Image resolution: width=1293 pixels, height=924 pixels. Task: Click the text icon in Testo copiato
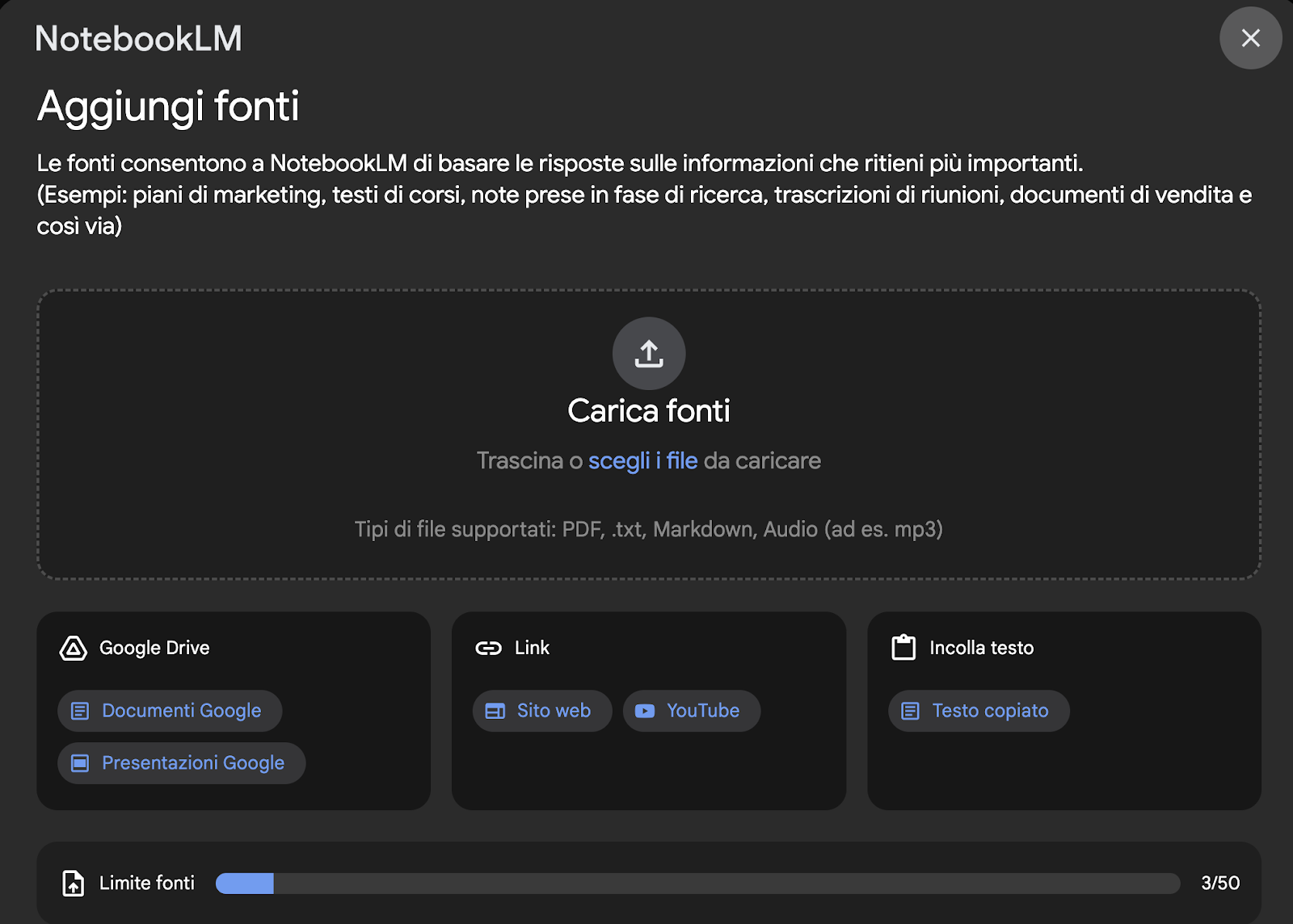pos(911,711)
